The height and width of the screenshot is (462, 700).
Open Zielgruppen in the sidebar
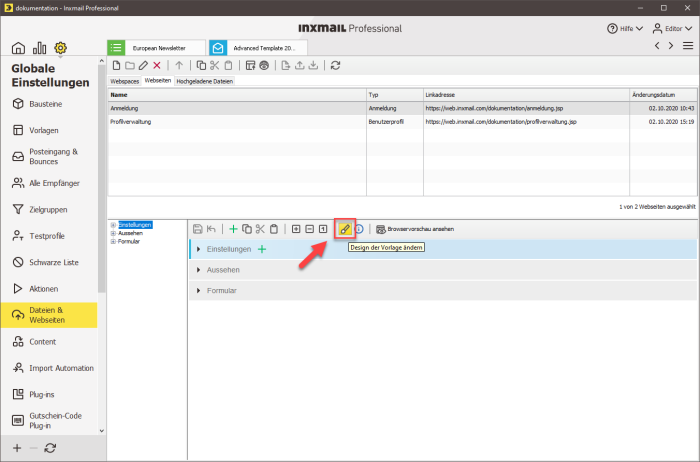coord(49,209)
